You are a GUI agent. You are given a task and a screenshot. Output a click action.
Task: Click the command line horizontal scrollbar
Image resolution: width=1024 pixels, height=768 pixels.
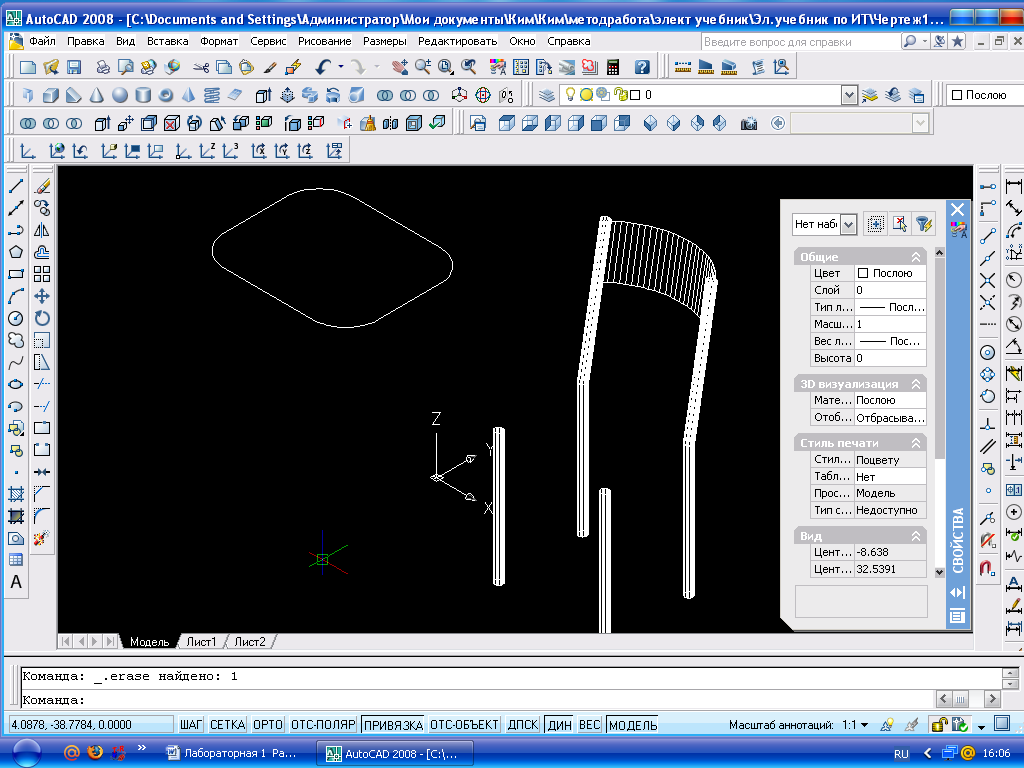(x=968, y=699)
